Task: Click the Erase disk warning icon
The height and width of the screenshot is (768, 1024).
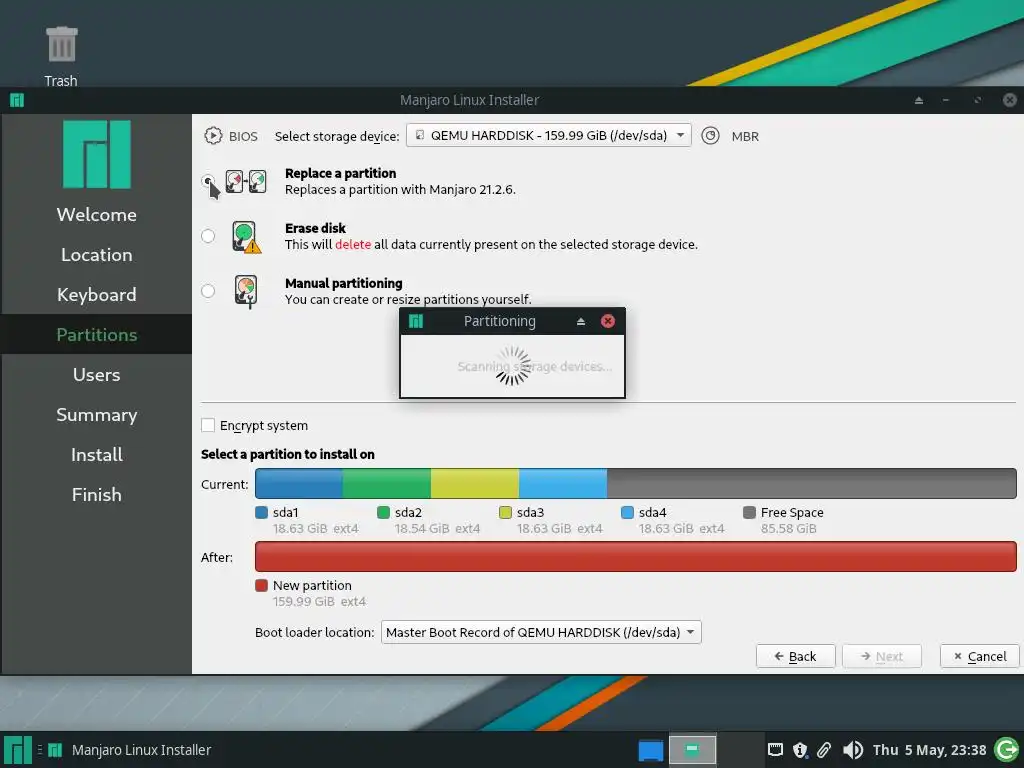Action: coord(246,236)
